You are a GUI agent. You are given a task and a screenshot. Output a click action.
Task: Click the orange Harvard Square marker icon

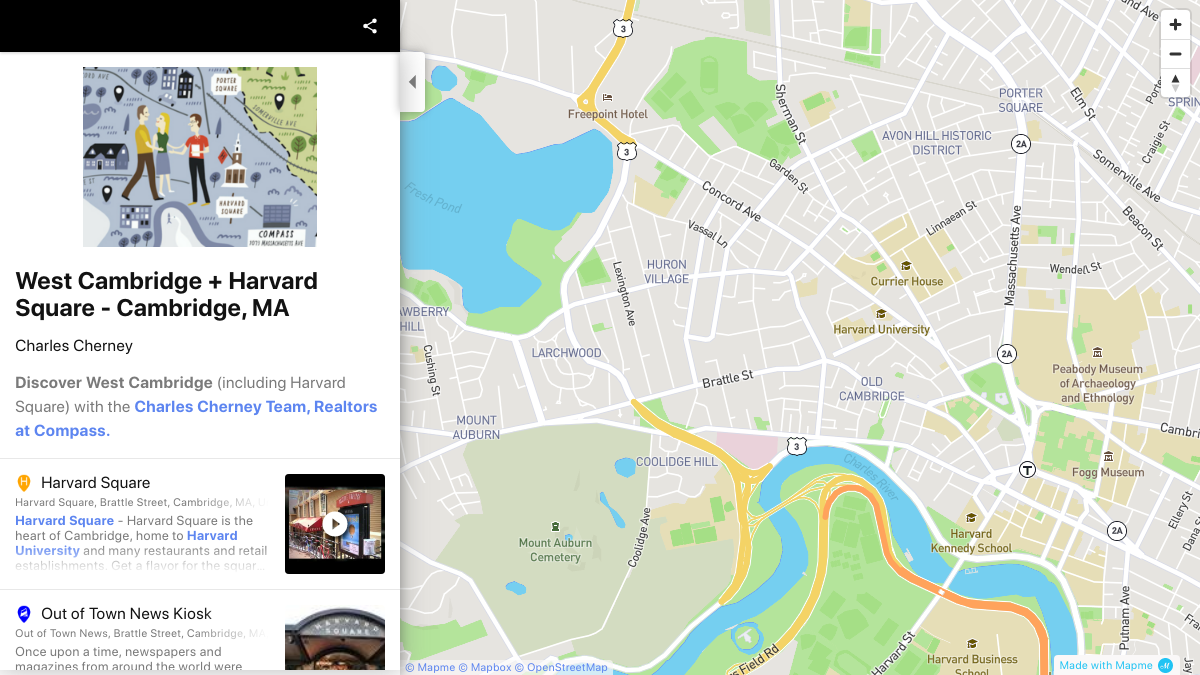coord(24,483)
